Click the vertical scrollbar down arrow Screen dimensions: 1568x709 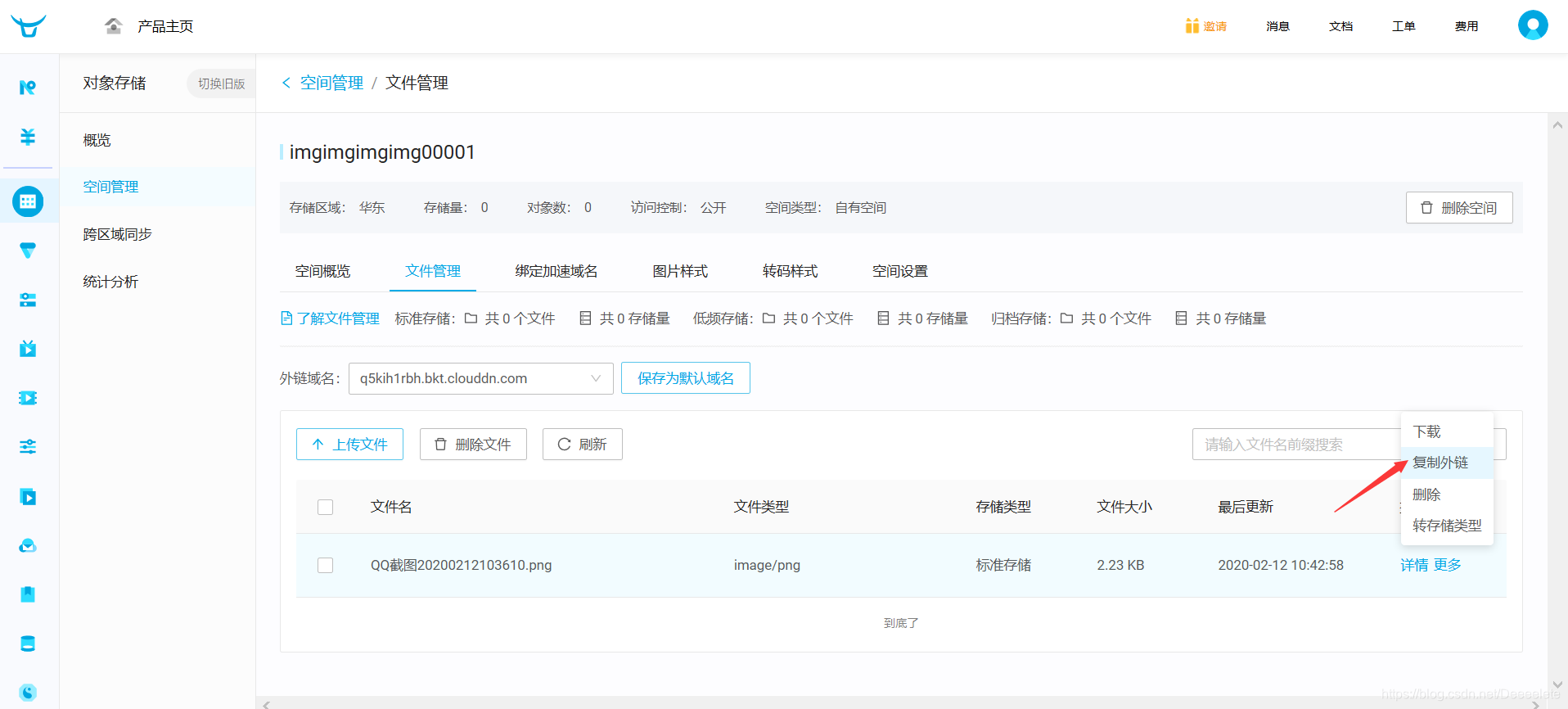point(1557,684)
